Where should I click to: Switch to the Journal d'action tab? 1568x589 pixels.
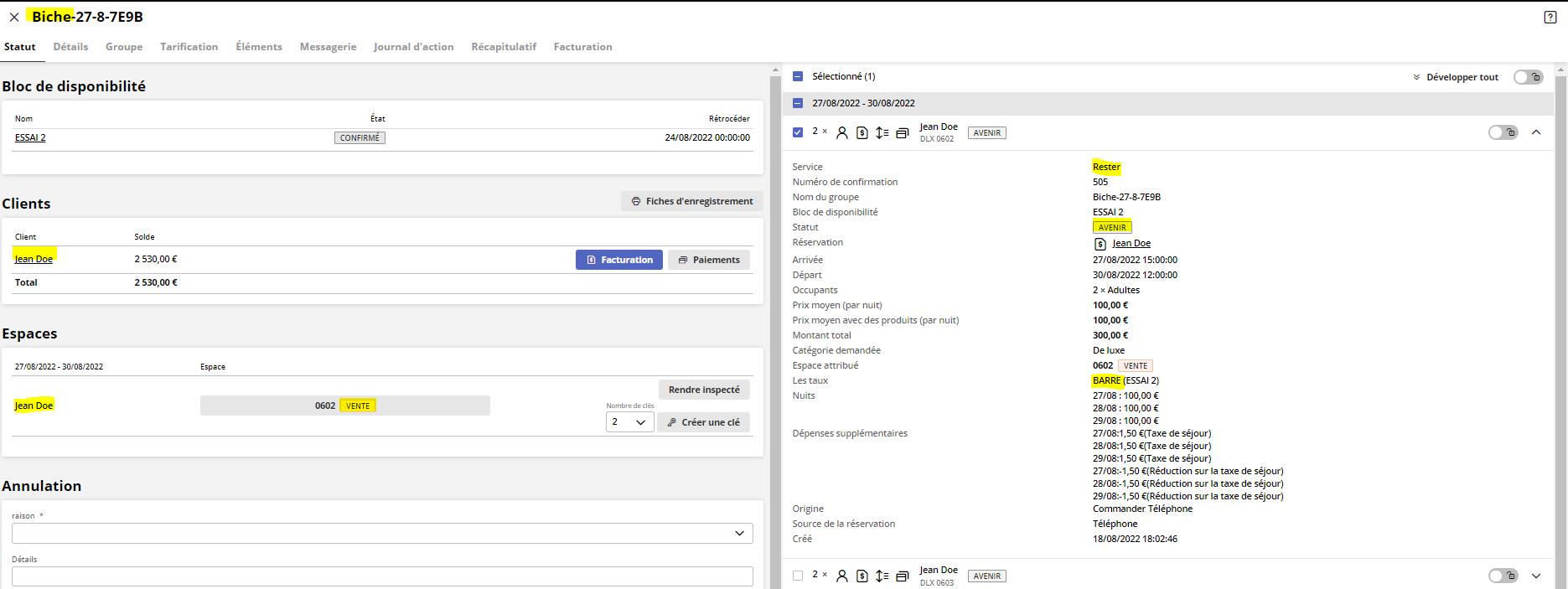pyautogui.click(x=414, y=47)
